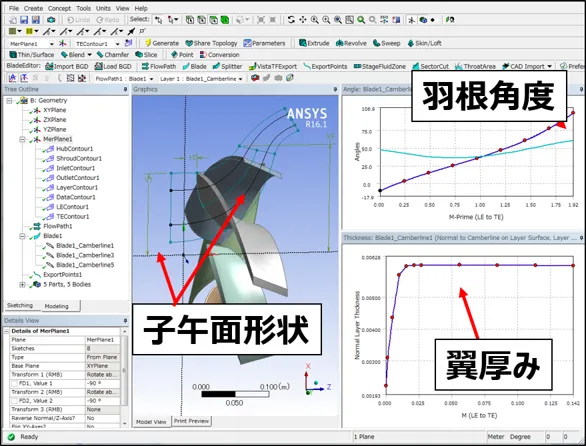Click the Conversion tool
The width and height of the screenshot is (586, 446).
click(x=219, y=55)
